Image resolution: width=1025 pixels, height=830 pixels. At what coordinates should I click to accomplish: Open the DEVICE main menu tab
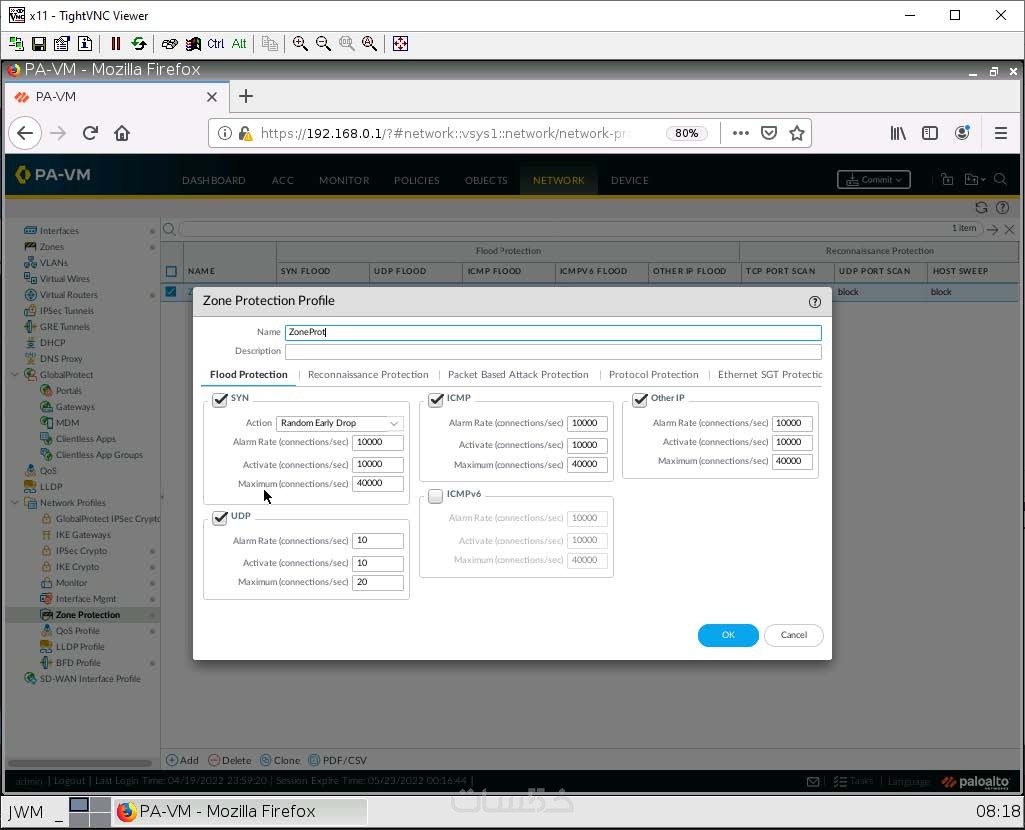point(630,180)
